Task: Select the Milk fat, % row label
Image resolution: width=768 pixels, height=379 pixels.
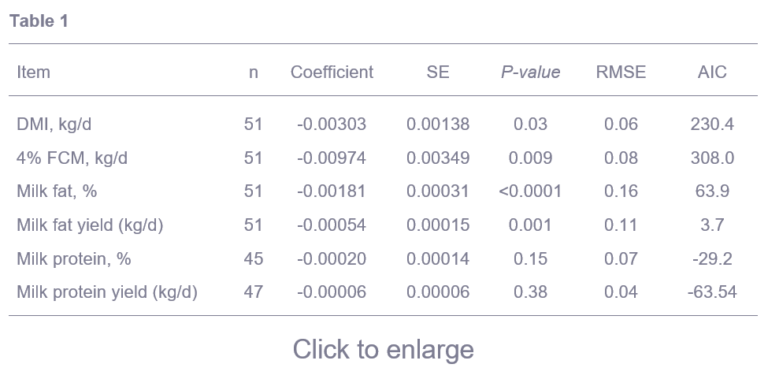Action: click(57, 191)
